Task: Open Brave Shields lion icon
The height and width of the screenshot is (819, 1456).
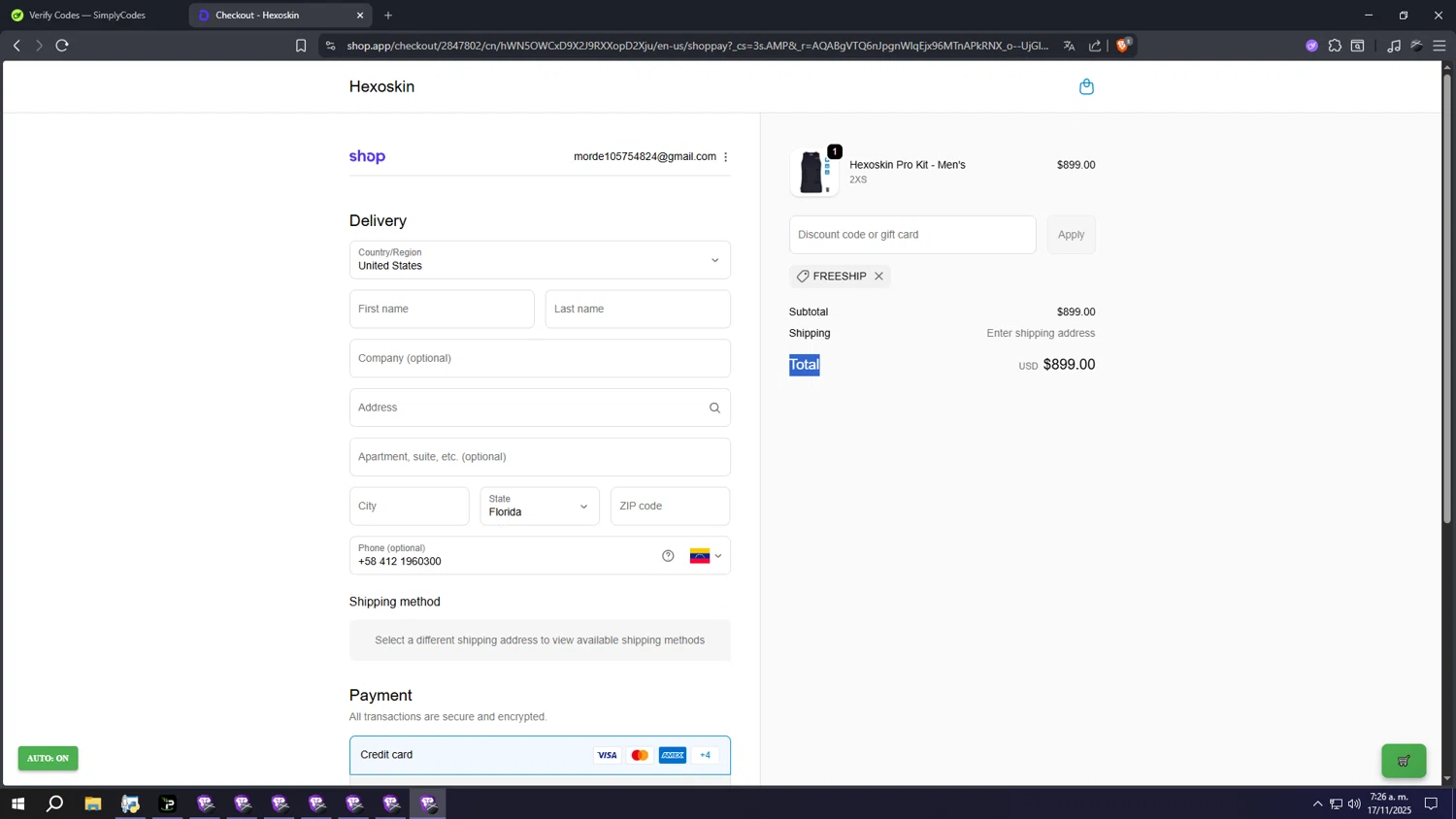Action: tap(1123, 45)
